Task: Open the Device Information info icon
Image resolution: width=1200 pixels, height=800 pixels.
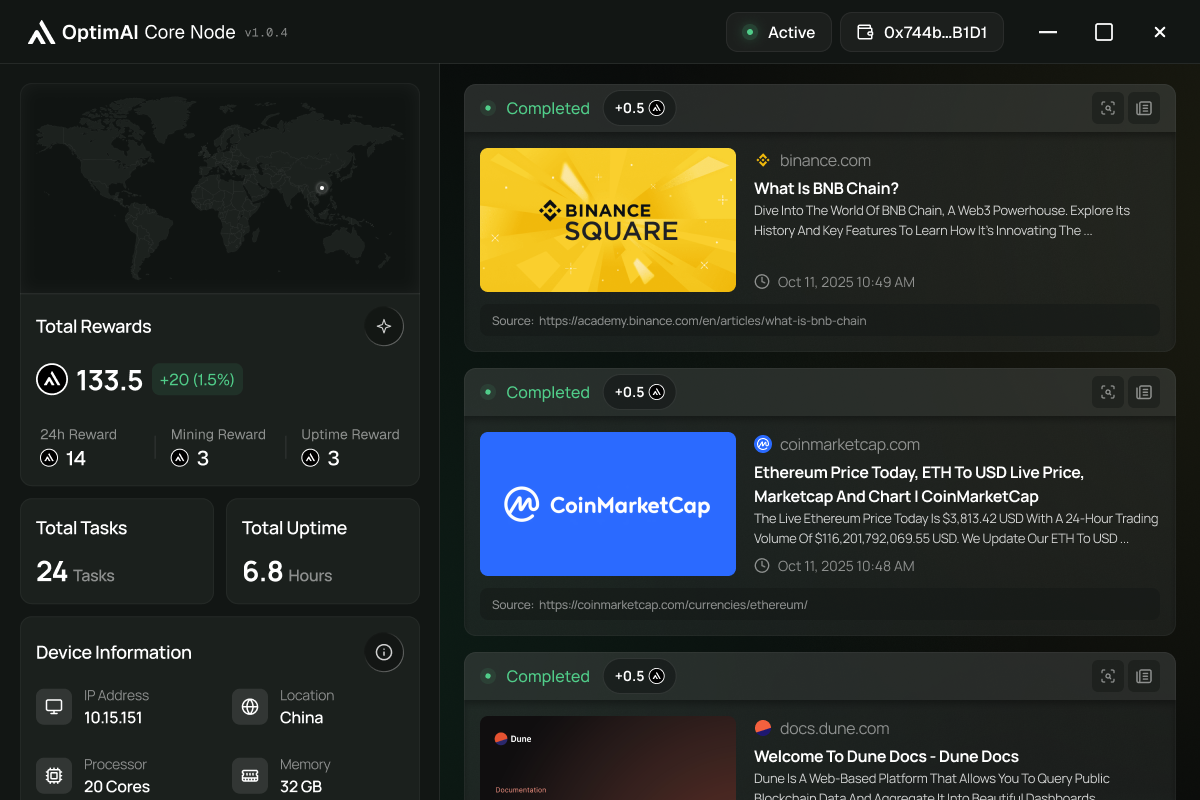Action: (x=384, y=652)
